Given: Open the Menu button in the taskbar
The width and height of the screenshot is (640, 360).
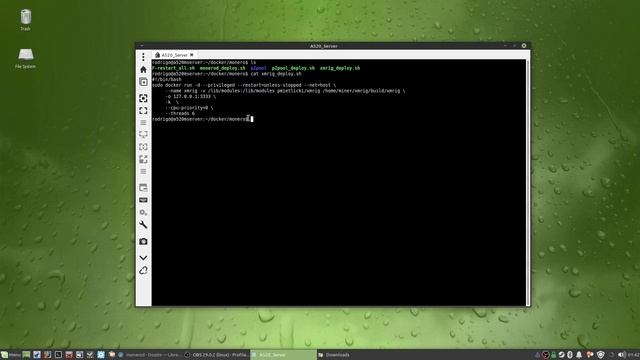Looking at the screenshot, I should click(11, 355).
